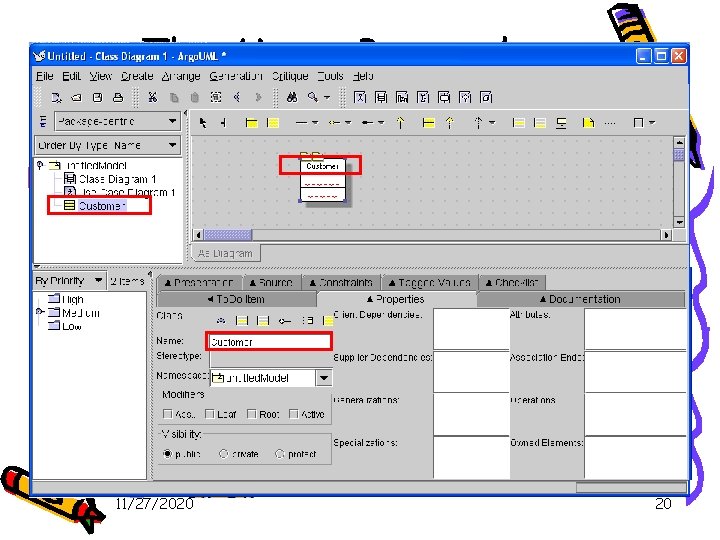Switch to the Documentation tab
The image size is (720, 540).
(581, 299)
